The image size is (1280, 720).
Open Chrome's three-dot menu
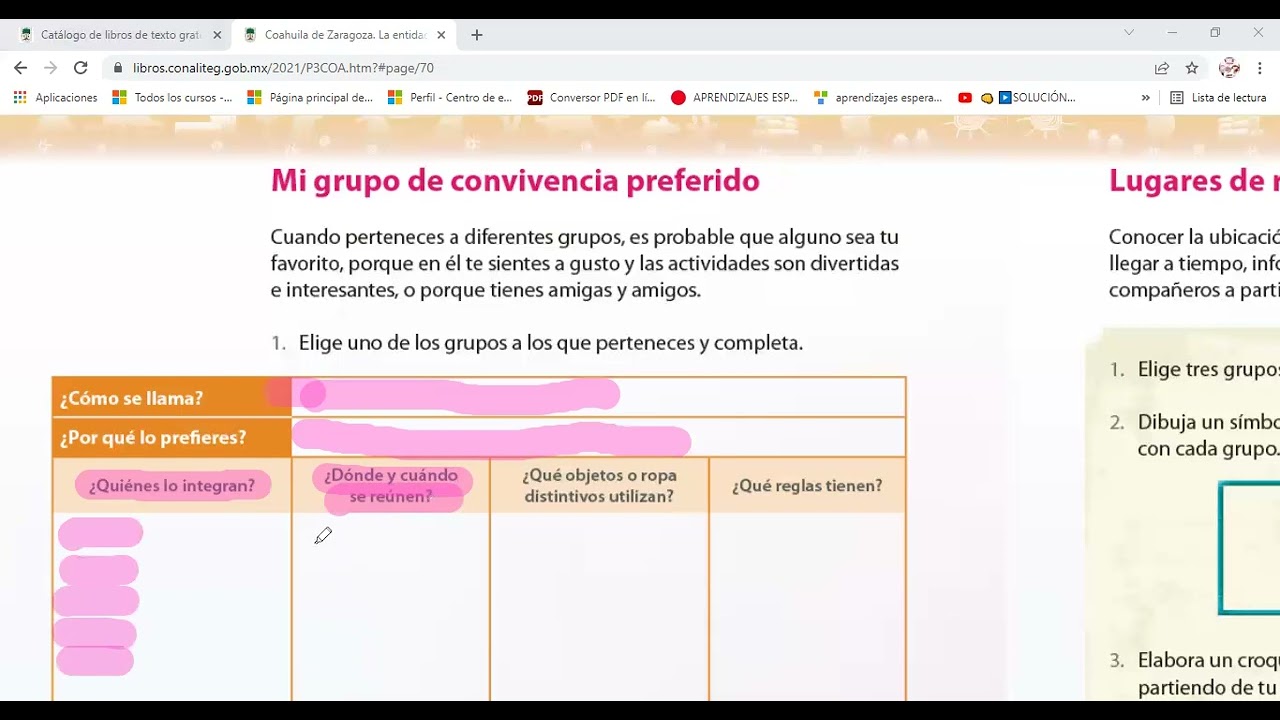click(1260, 68)
